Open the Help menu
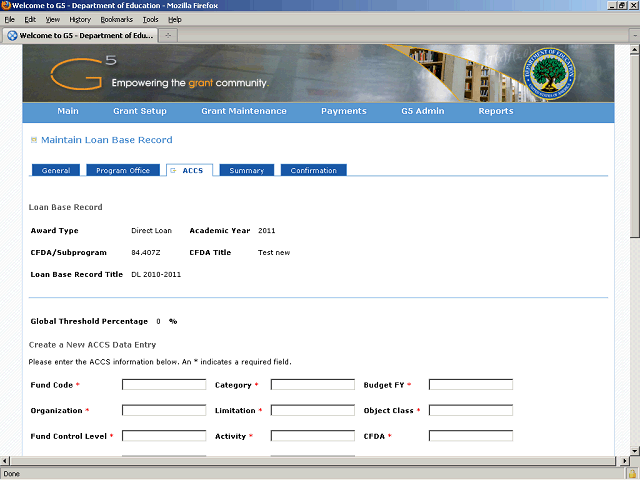This screenshot has height=480, width=640. (175, 19)
